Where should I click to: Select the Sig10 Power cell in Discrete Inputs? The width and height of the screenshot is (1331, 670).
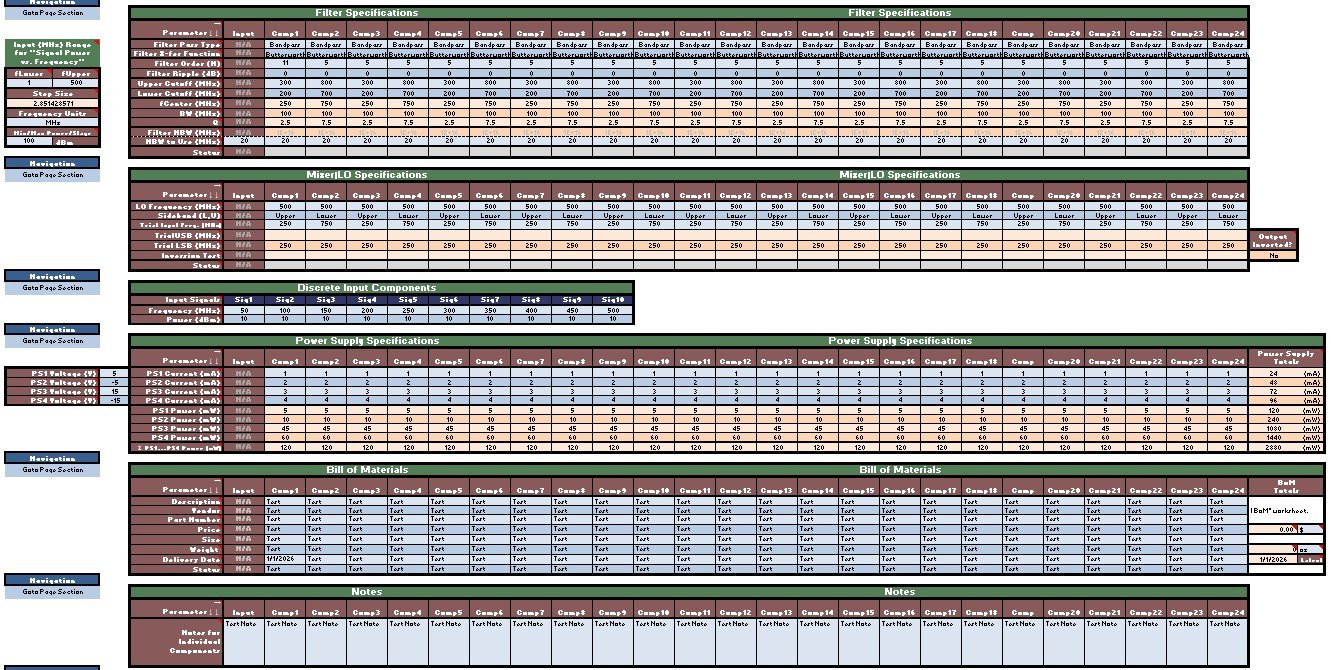tap(613, 320)
